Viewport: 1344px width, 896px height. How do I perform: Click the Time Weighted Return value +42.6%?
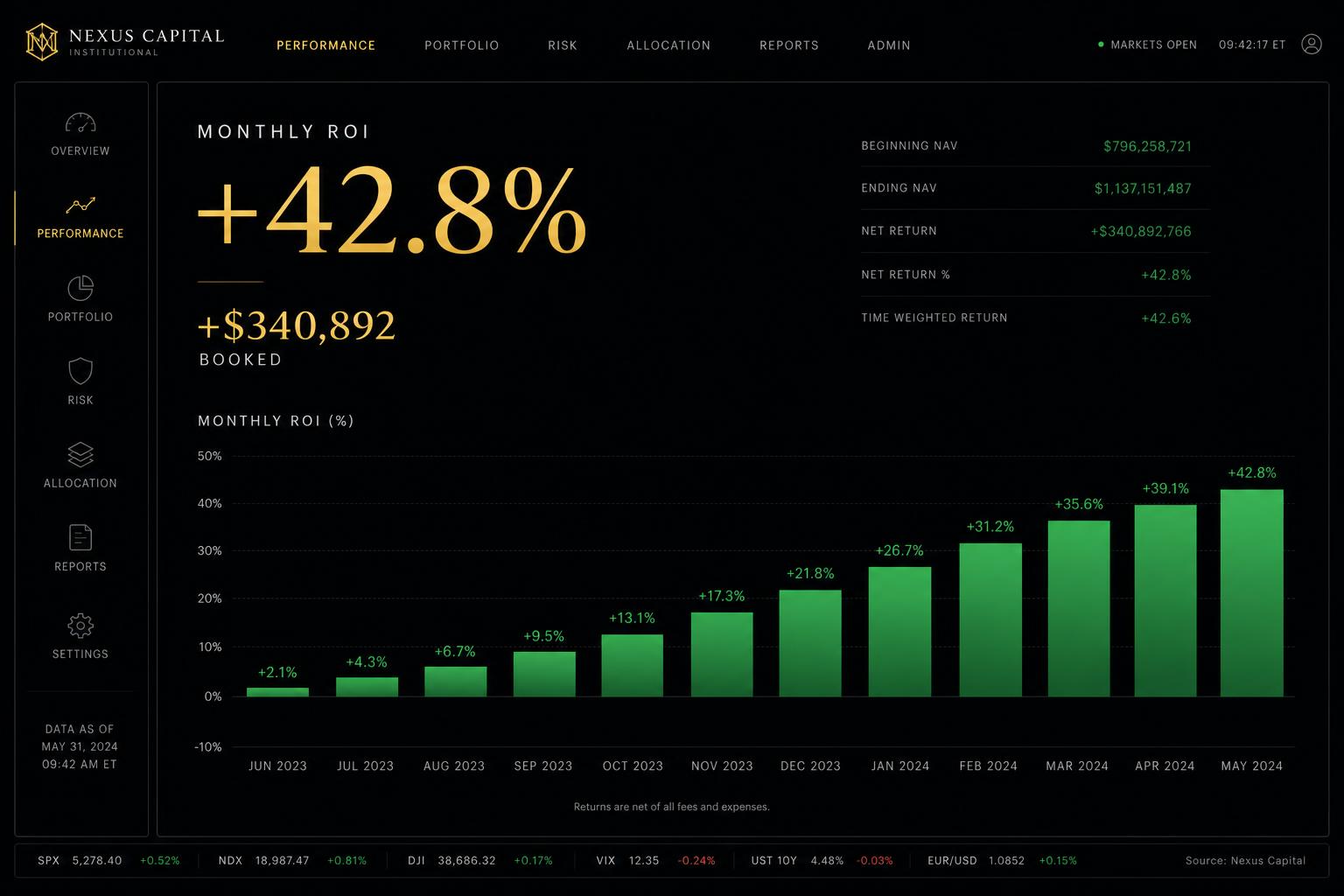tap(1165, 318)
